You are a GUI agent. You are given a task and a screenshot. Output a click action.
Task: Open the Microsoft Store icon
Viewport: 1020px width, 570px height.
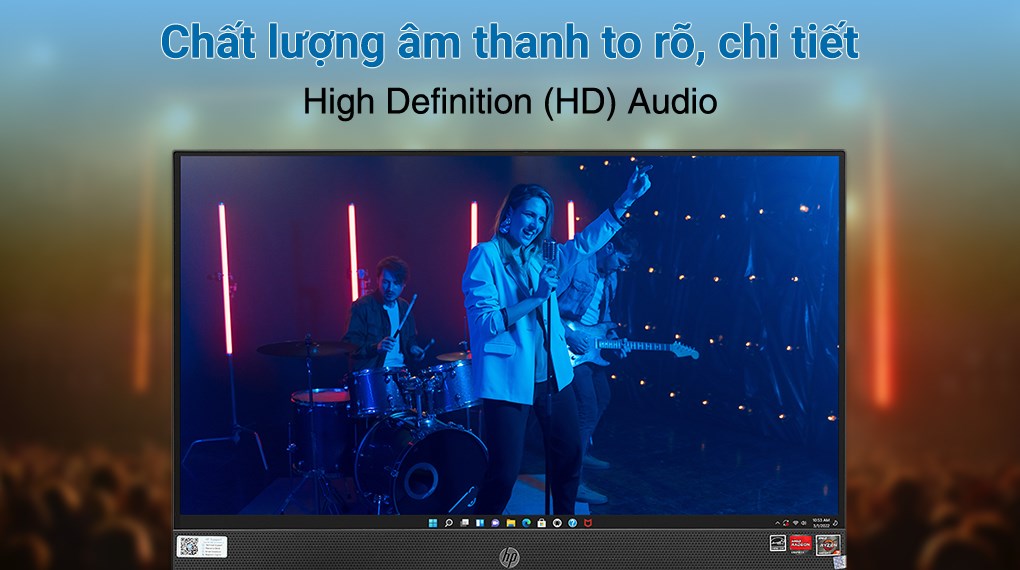(x=542, y=523)
